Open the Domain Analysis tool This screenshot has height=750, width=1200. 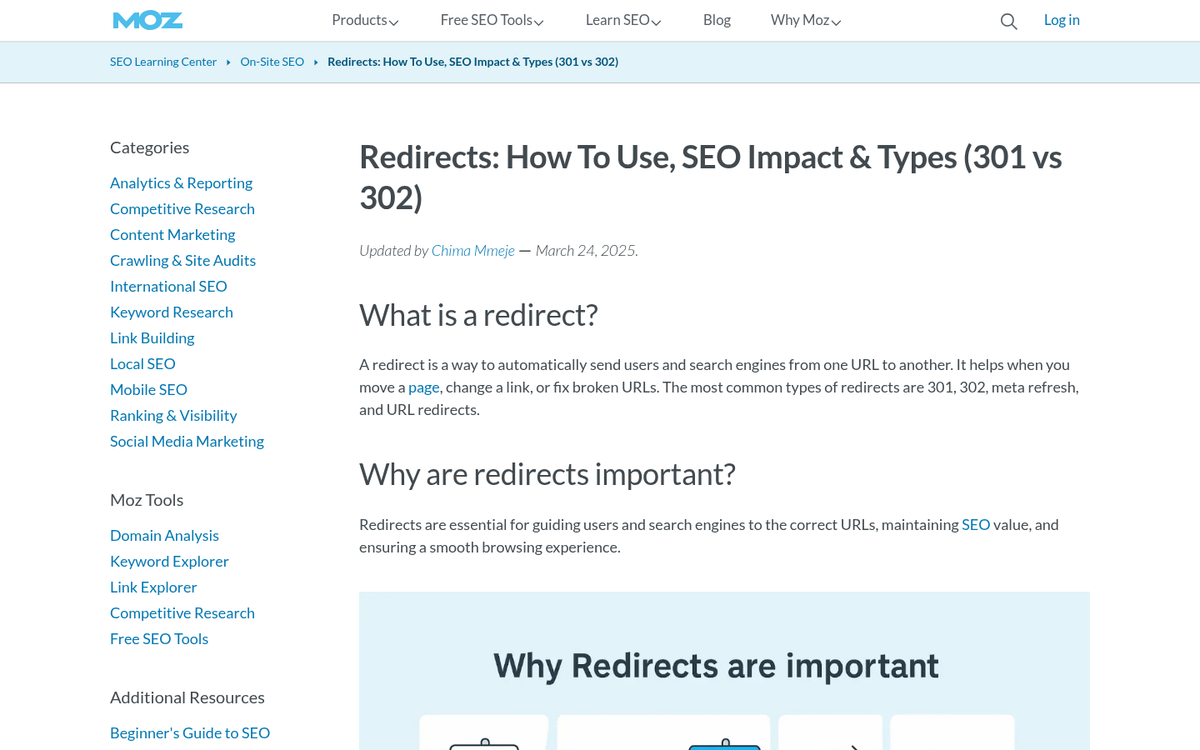point(164,535)
